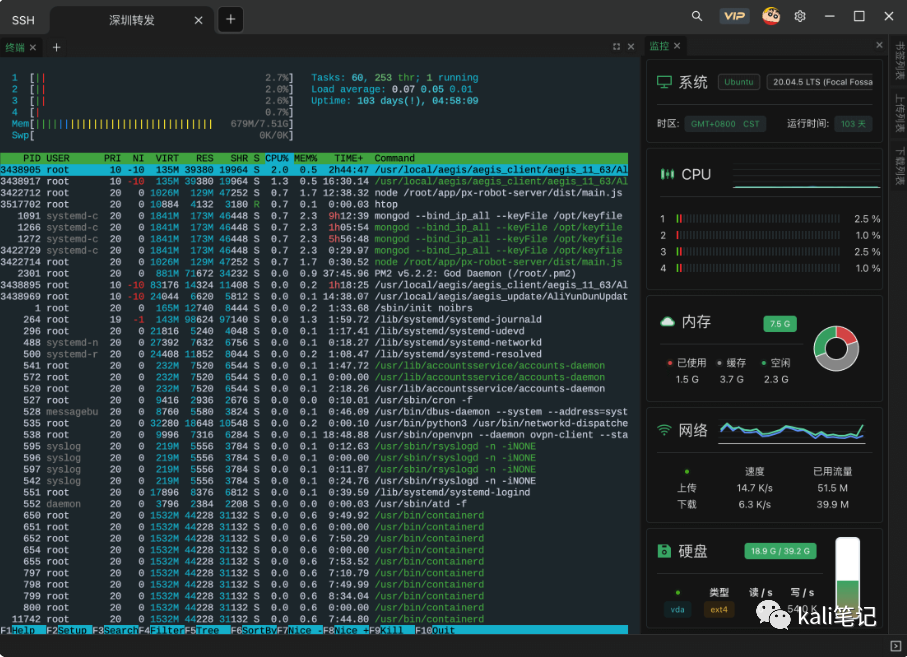Close the 深圳转发 session tab
Screen dimensions: 907x657
point(198,20)
